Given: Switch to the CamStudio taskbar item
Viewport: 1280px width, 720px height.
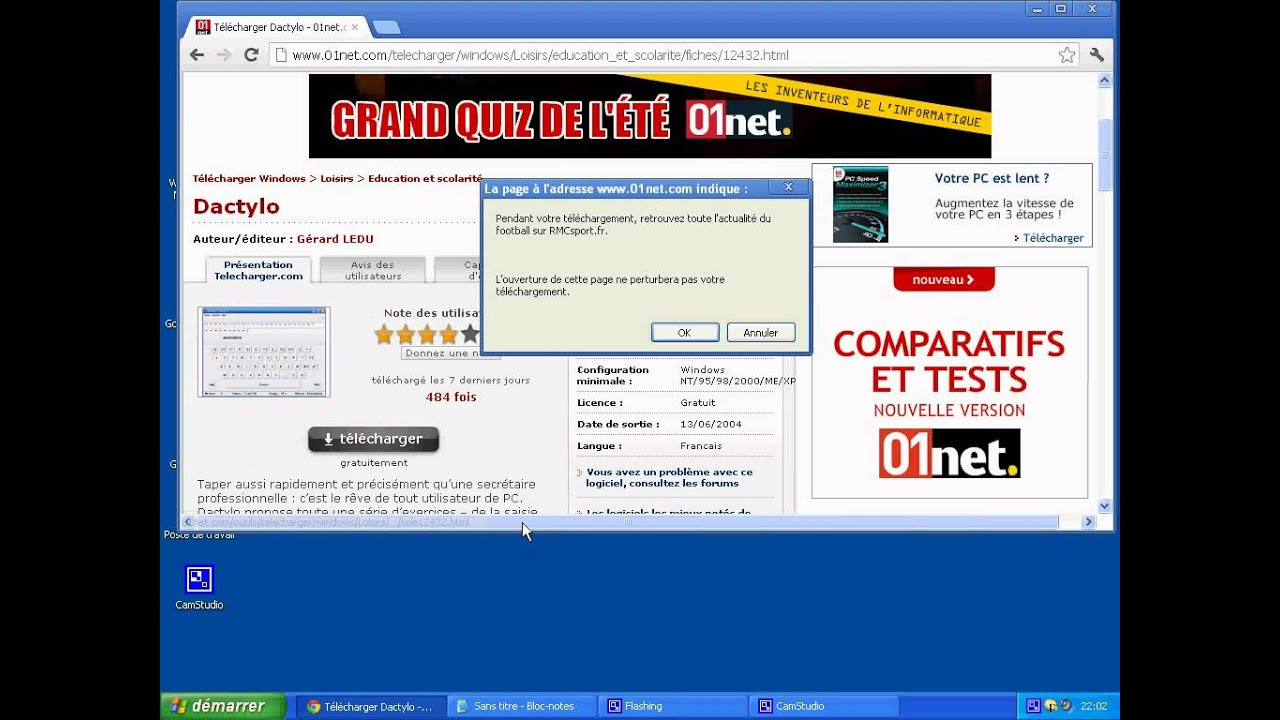Looking at the screenshot, I should [824, 706].
